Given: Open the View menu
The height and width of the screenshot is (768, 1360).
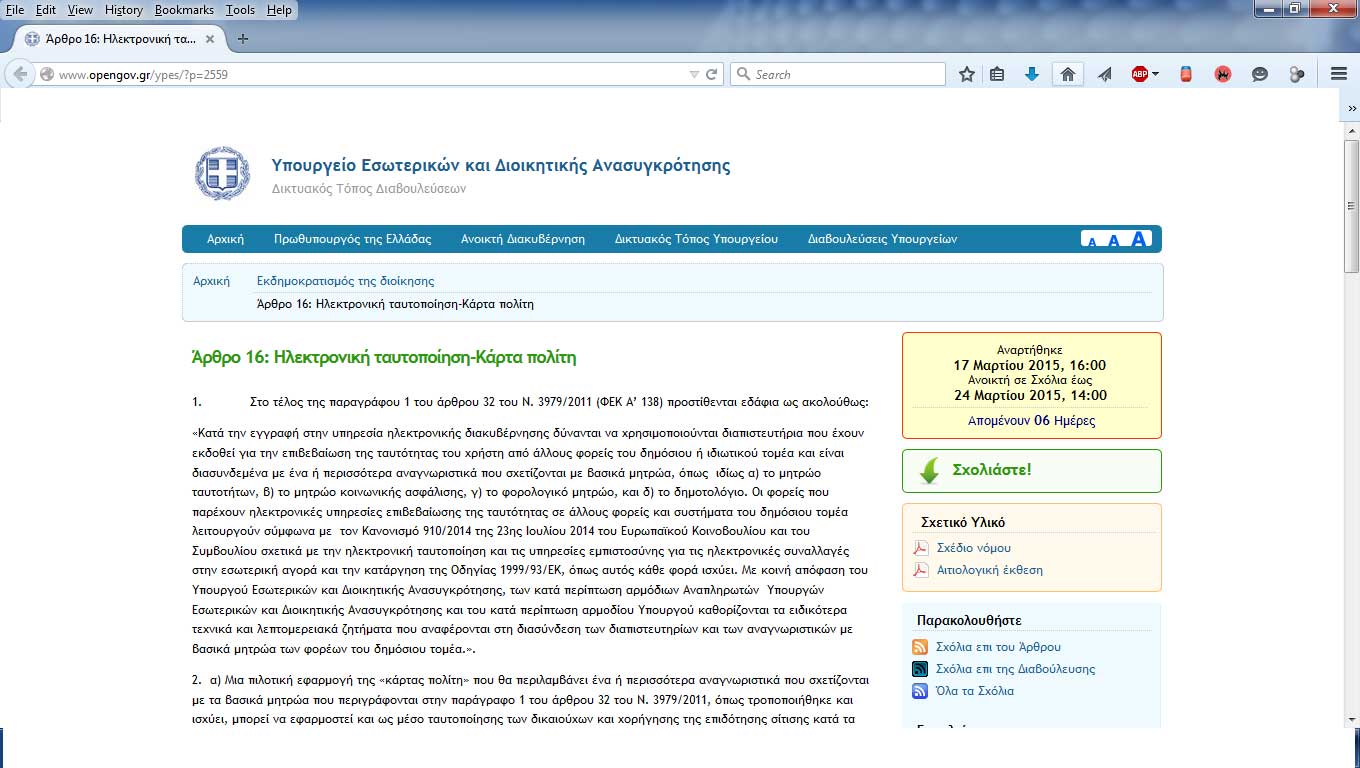Looking at the screenshot, I should pyautogui.click(x=80, y=10).
